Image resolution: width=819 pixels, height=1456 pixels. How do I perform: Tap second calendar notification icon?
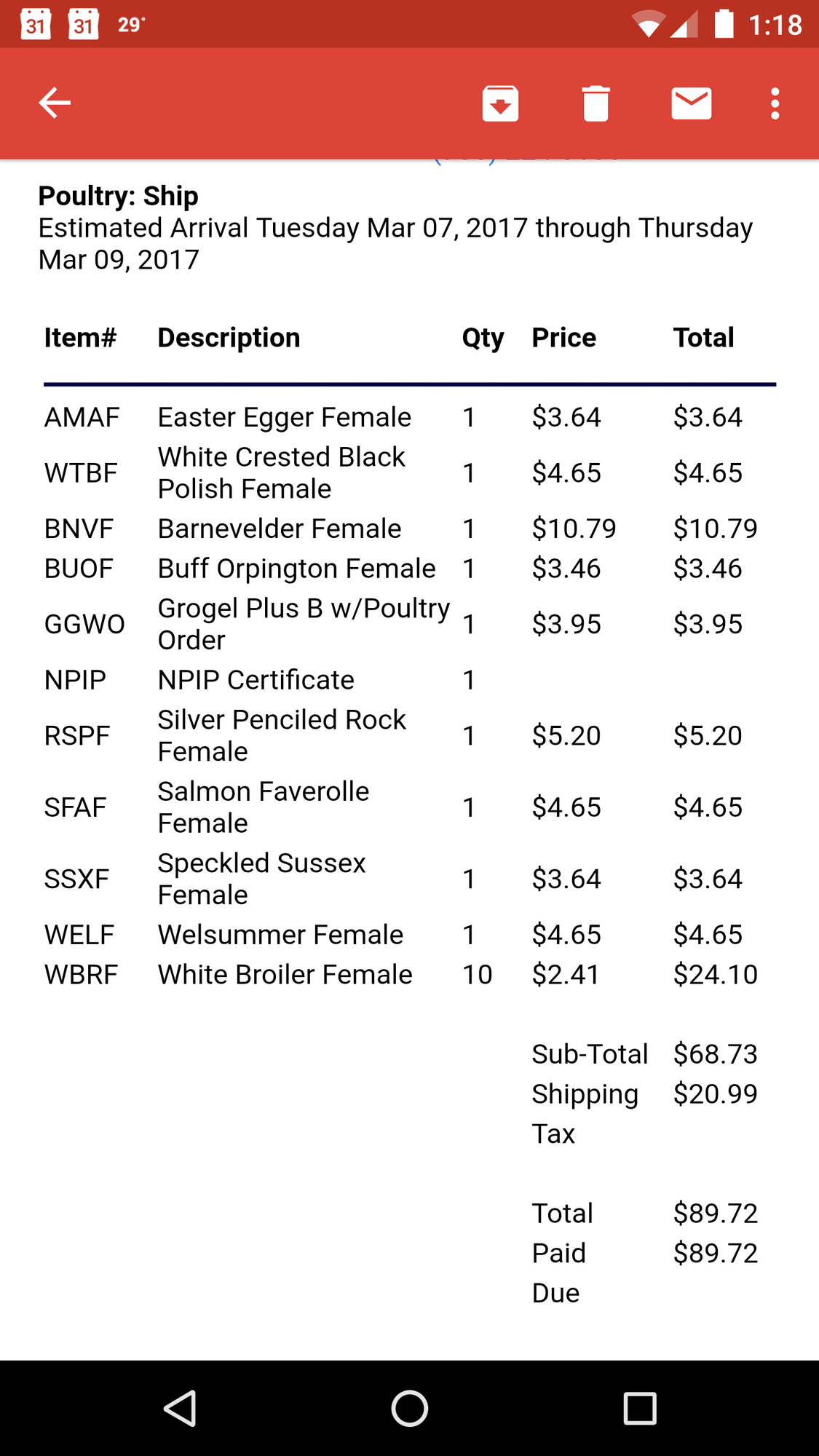tap(83, 25)
